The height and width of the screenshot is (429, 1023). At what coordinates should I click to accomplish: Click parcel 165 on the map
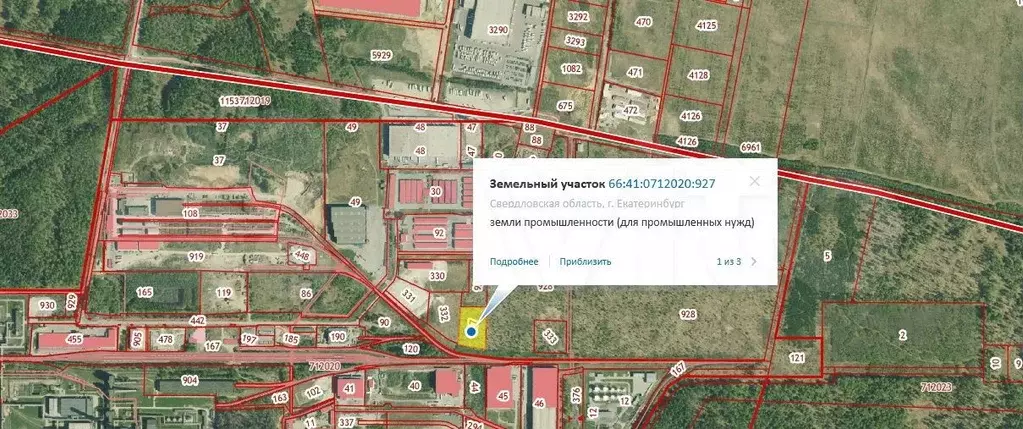click(145, 292)
